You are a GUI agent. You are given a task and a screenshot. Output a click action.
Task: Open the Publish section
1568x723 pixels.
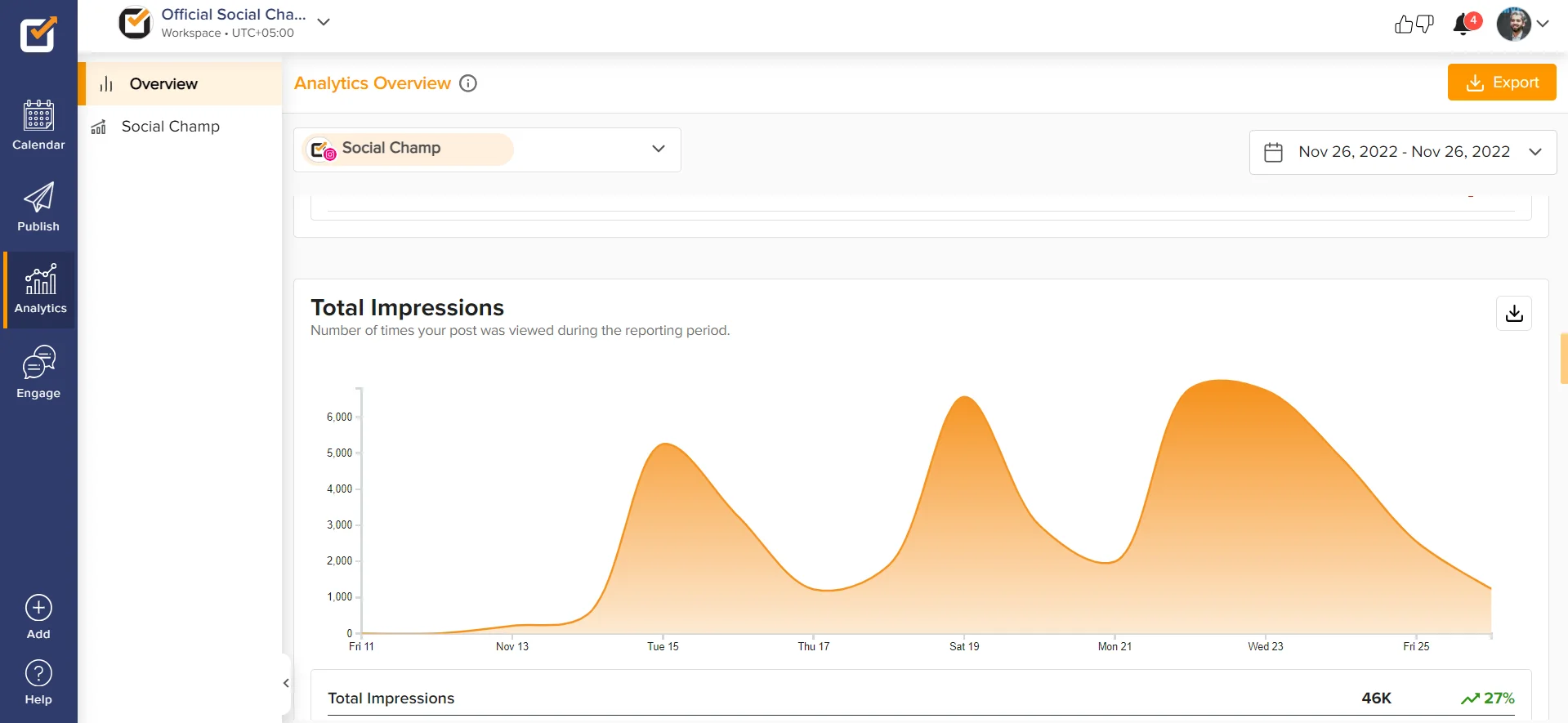point(38,208)
